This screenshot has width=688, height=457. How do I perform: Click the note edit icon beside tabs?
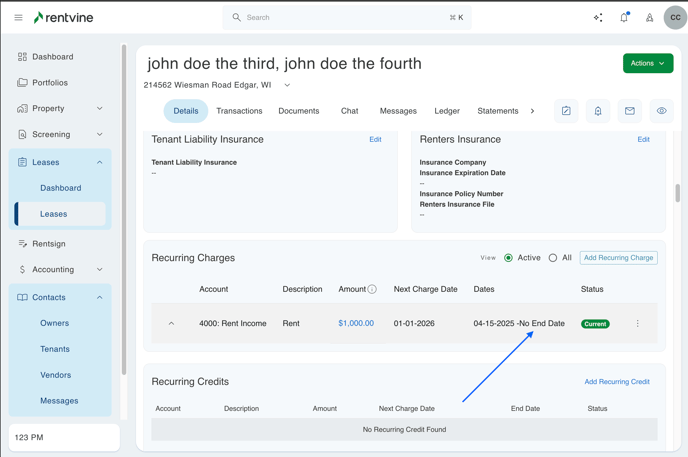[x=566, y=111]
